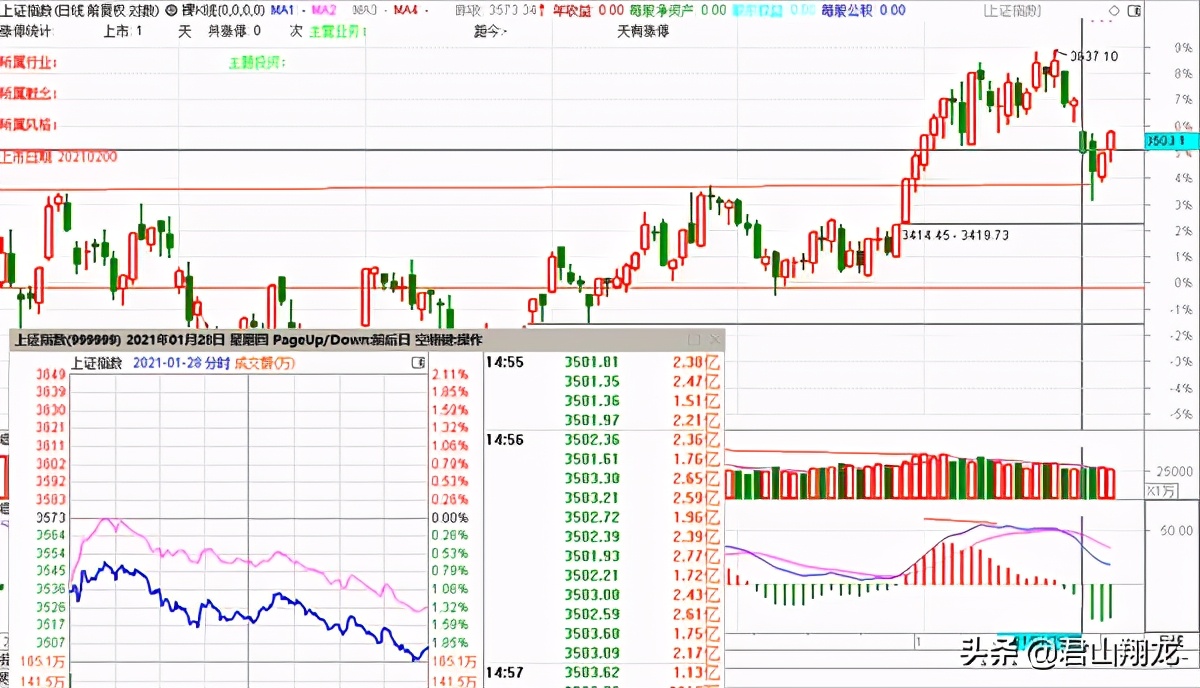Click the 3637.10 peak price label
The width and height of the screenshot is (1200, 688).
(1094, 56)
